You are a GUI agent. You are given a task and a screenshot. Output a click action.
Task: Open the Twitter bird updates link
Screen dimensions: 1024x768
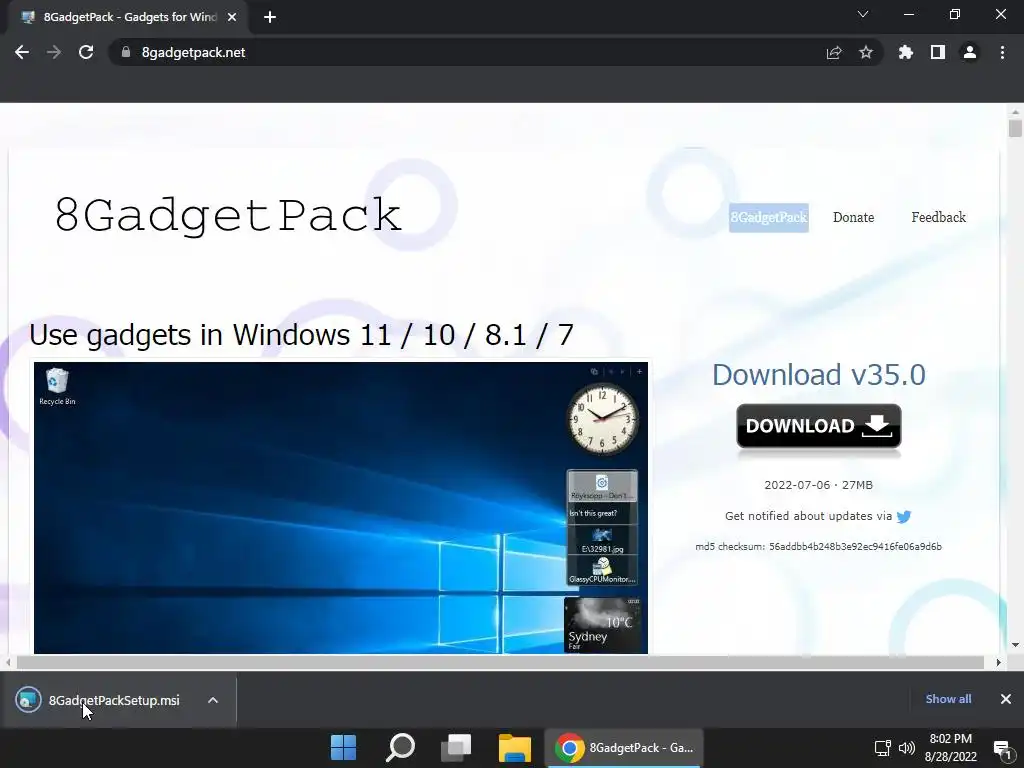(x=904, y=517)
